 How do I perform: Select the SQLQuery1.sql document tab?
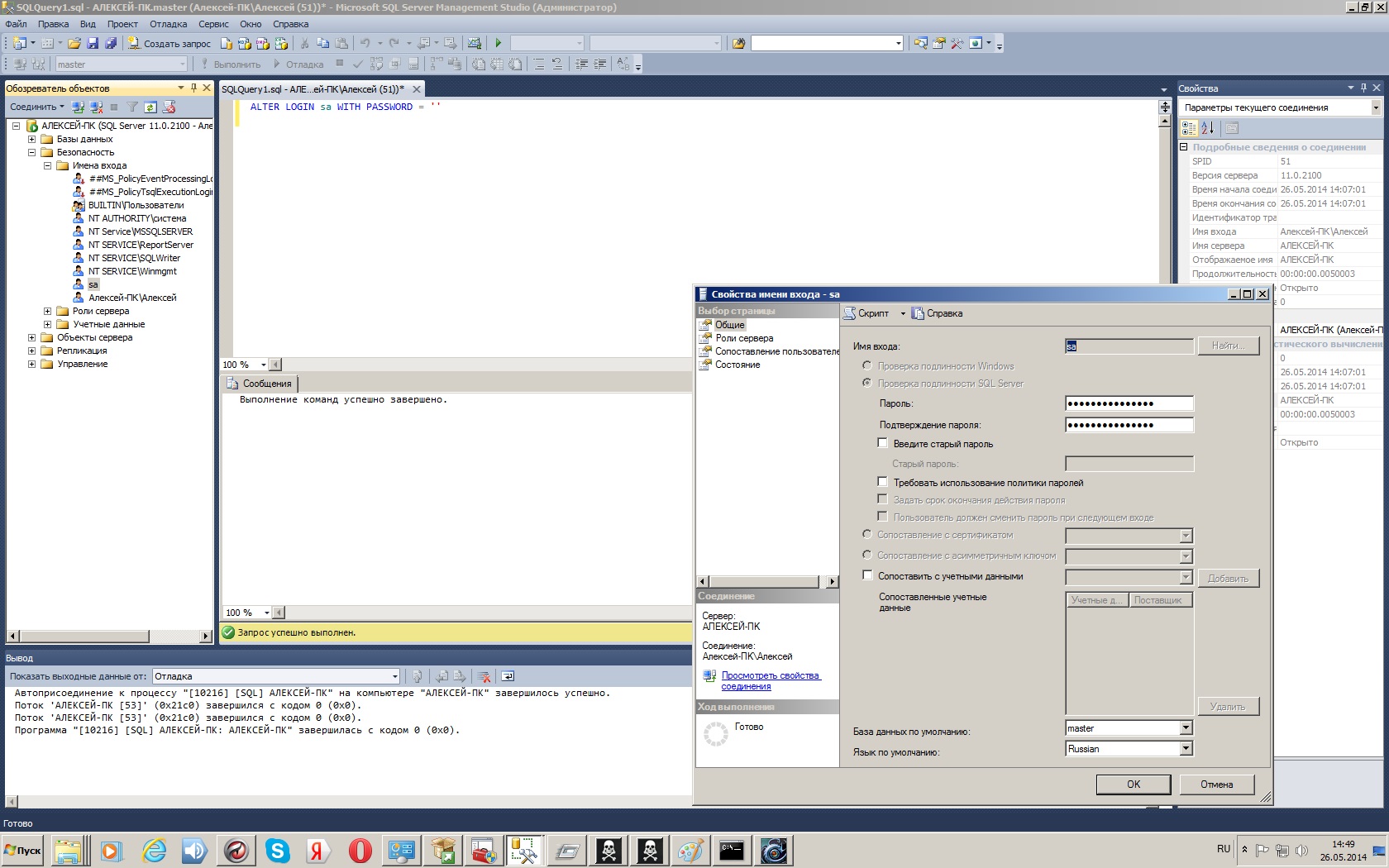[313, 89]
